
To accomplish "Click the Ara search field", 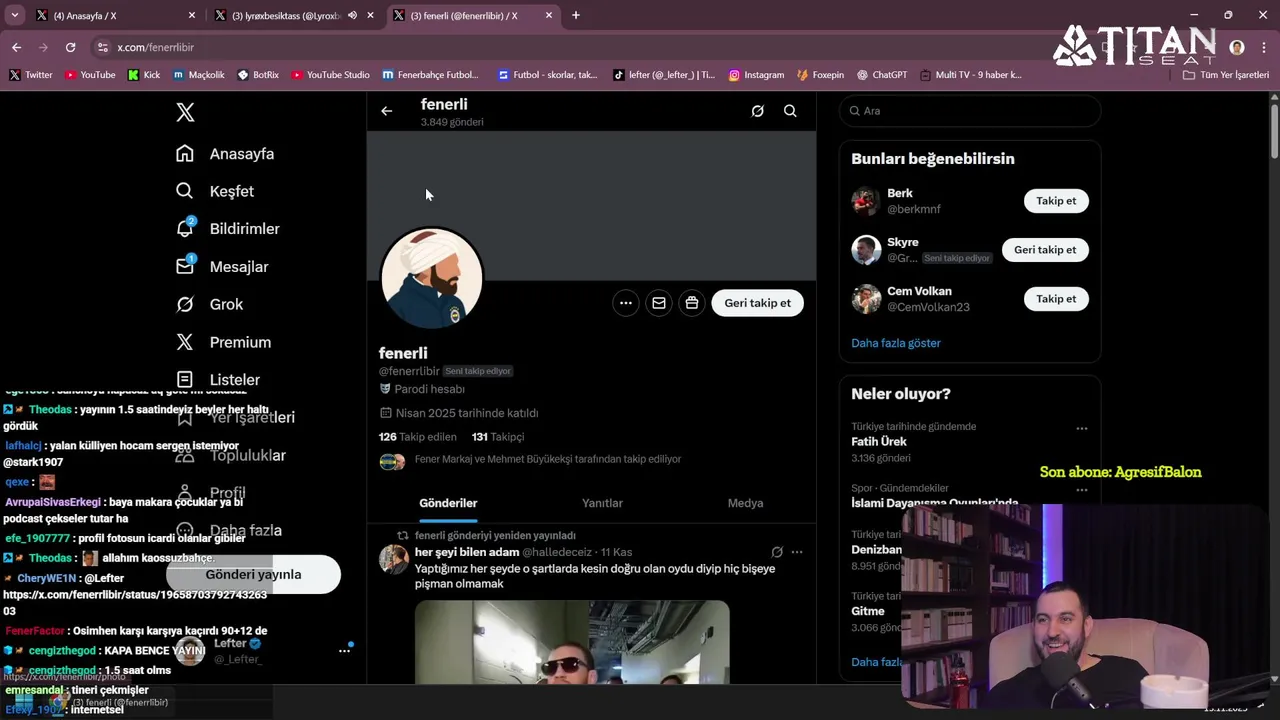I will click(970, 111).
